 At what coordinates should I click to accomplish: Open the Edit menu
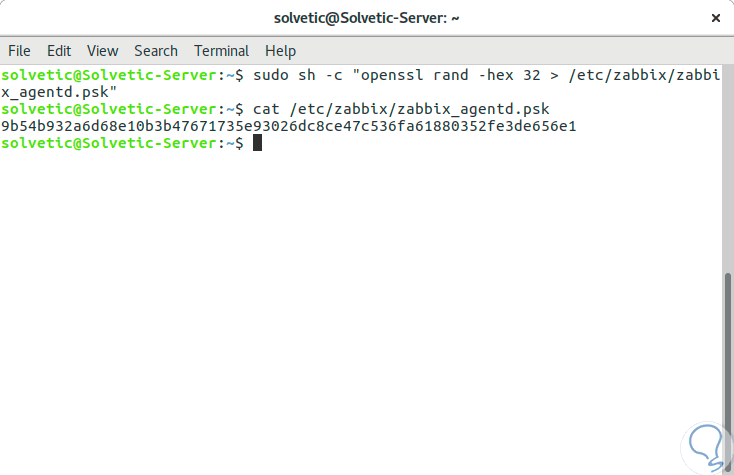tap(59, 50)
